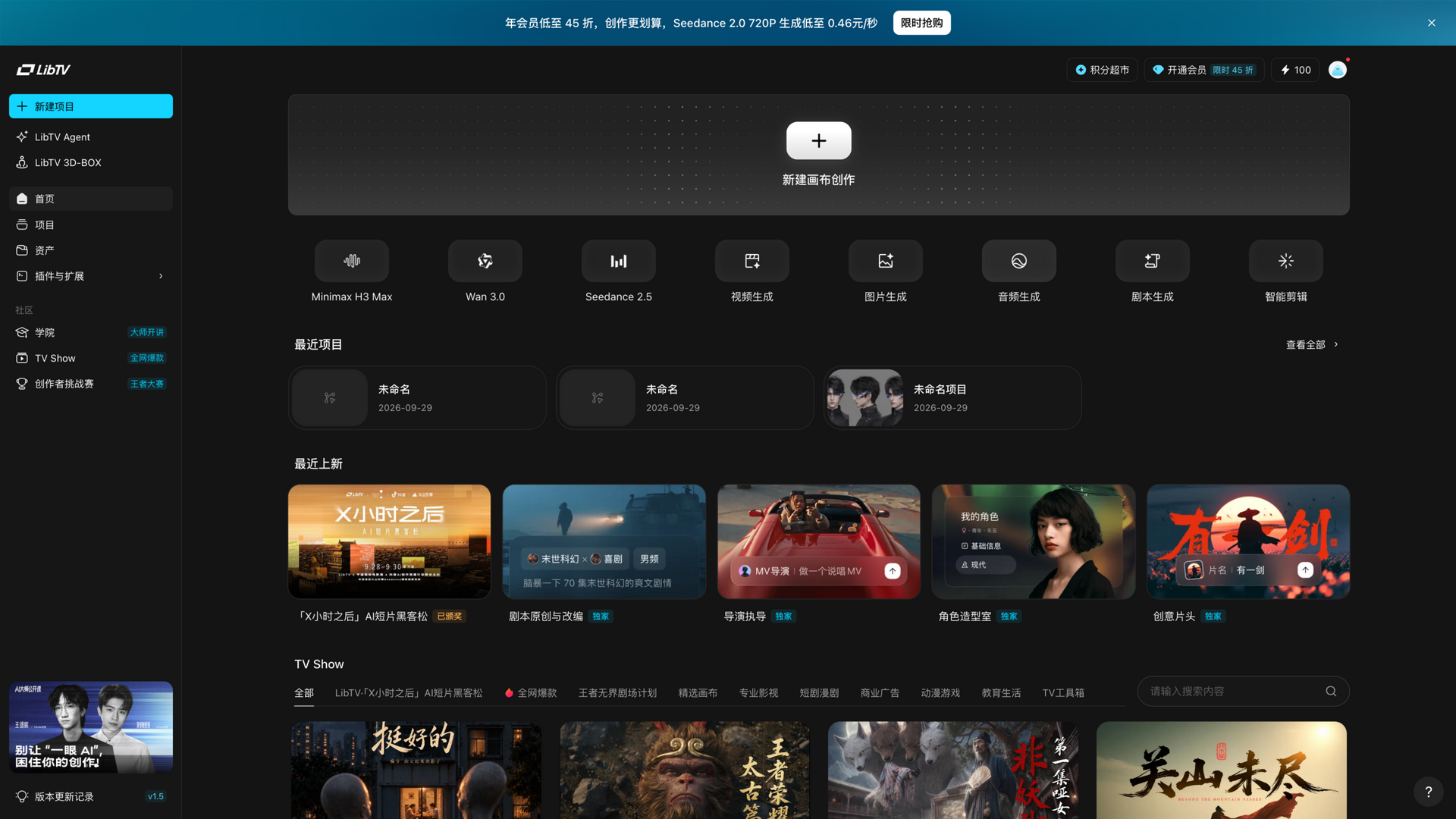Open LibTV Agent in sidebar
Screen dimensions: 1456x819
coord(91,136)
